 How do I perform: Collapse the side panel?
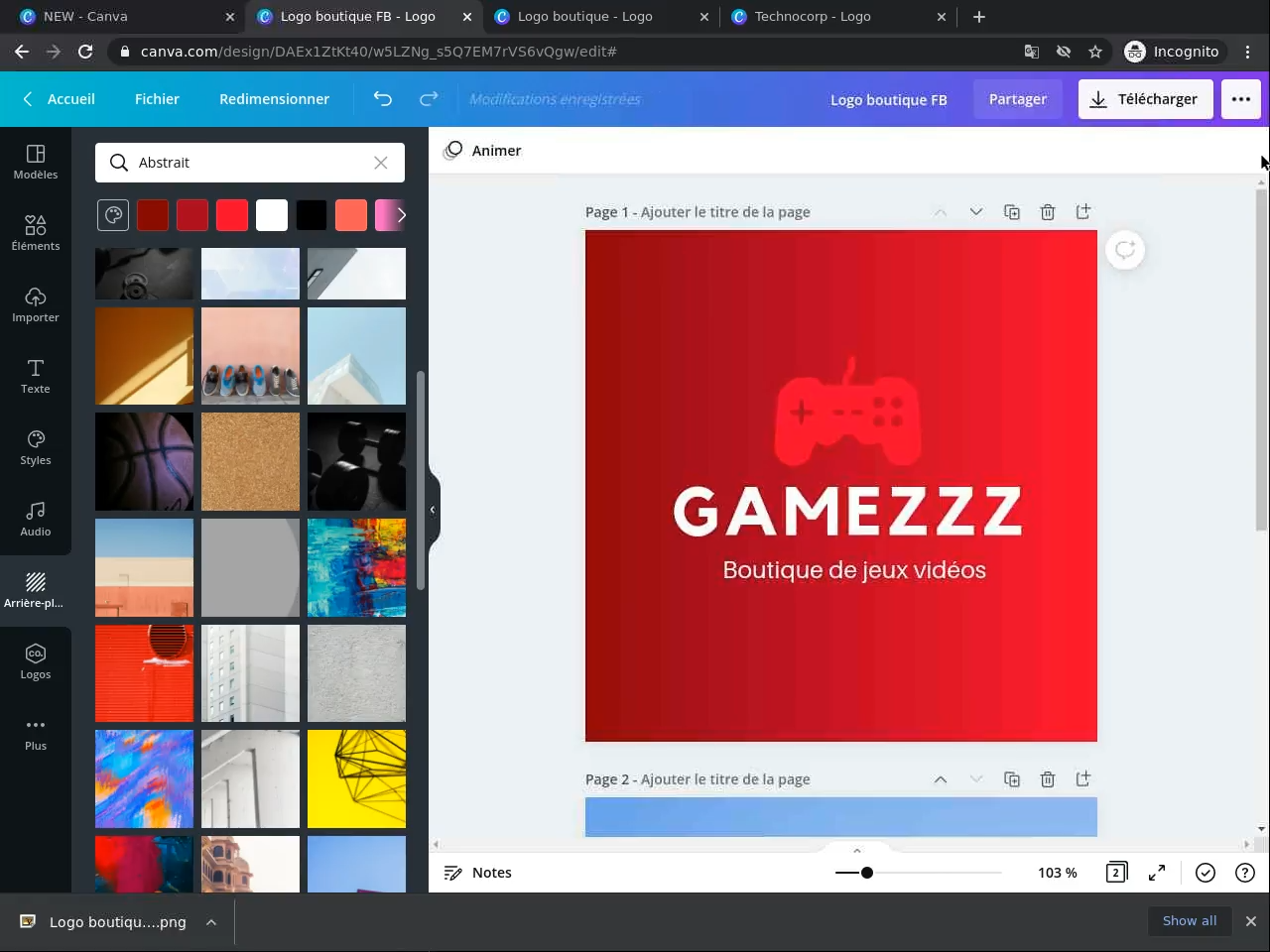[433, 510]
